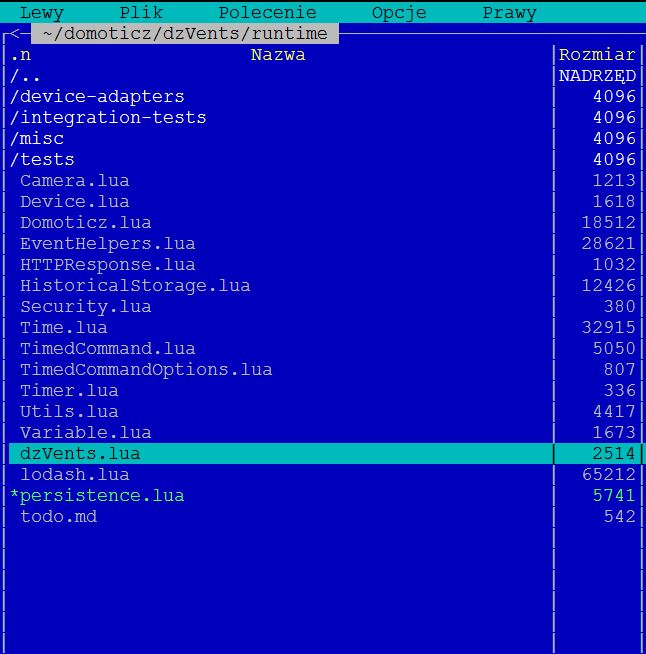Image resolution: width=646 pixels, height=654 pixels.
Task: Open the Polecenie menu
Action: tap(268, 13)
